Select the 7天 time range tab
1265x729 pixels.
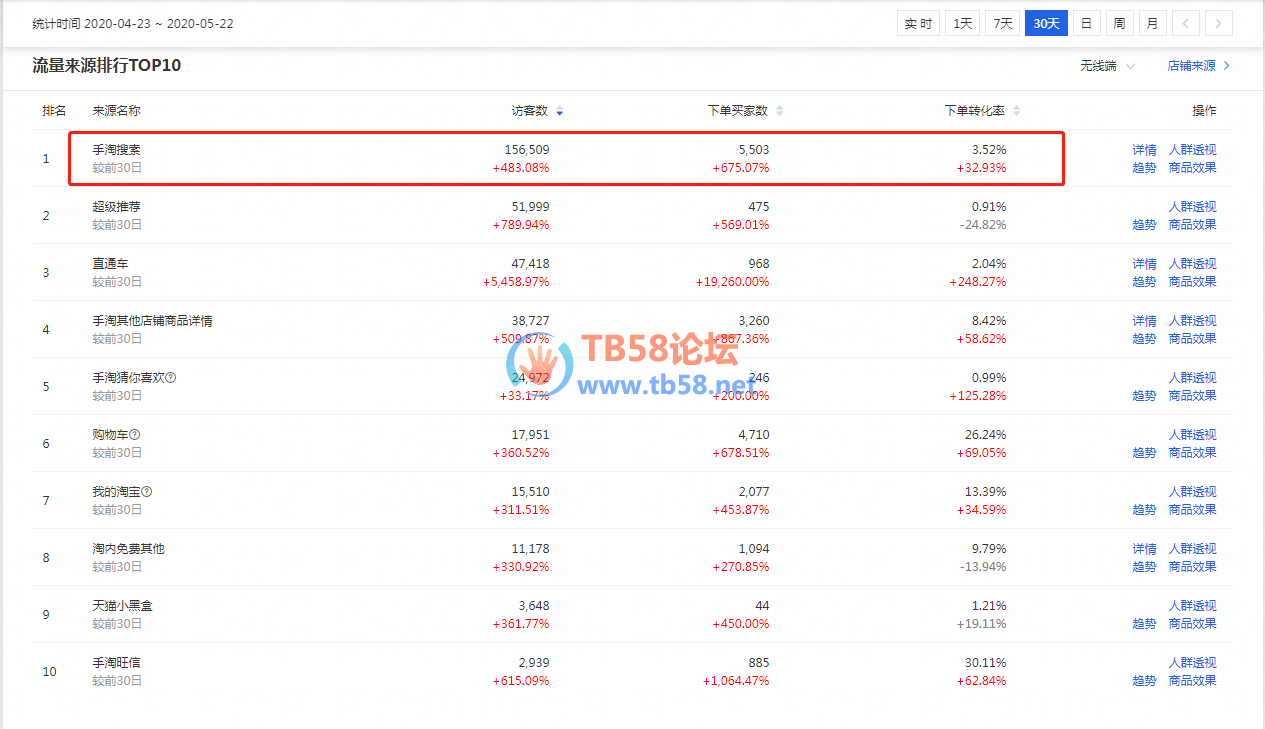point(1002,24)
